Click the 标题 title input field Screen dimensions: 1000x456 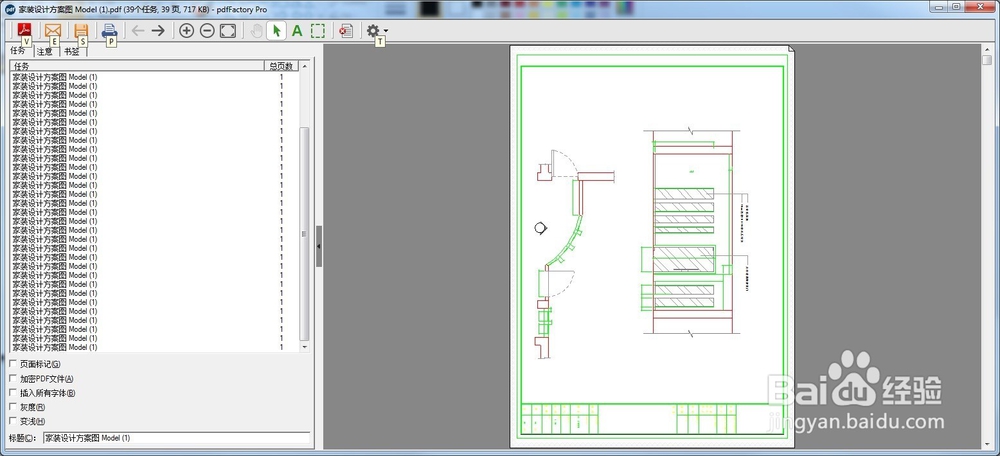(177, 438)
